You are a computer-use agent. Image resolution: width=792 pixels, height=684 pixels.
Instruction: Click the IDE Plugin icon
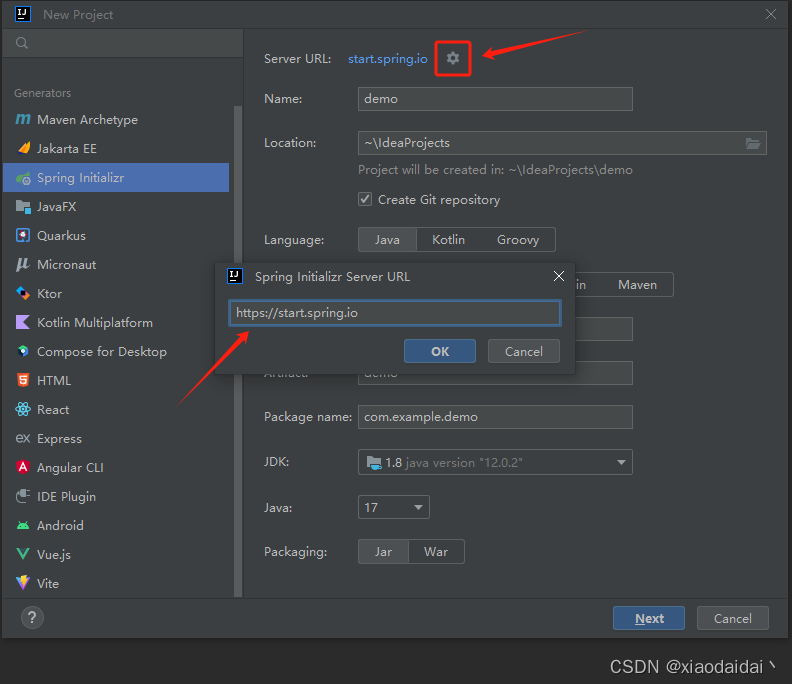[x=23, y=496]
